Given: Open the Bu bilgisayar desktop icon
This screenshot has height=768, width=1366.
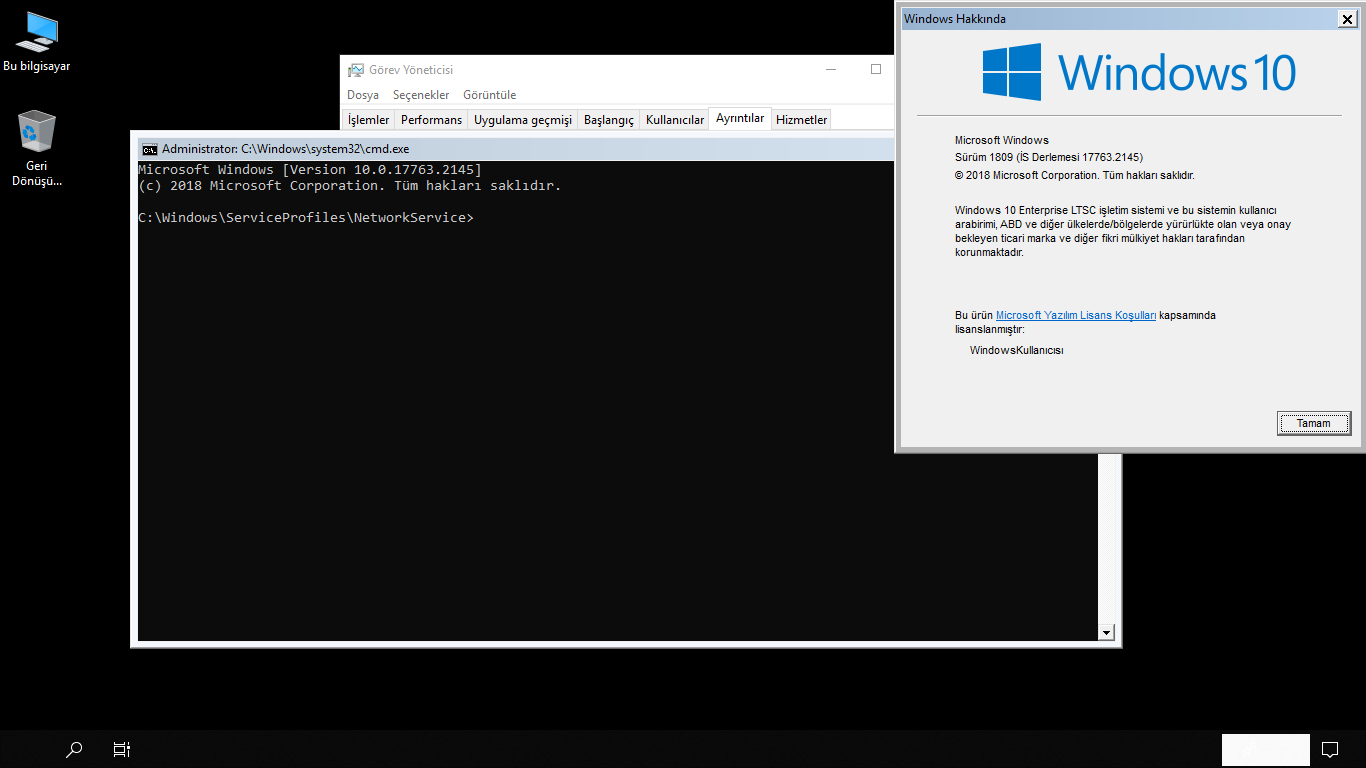Looking at the screenshot, I should coord(37,43).
